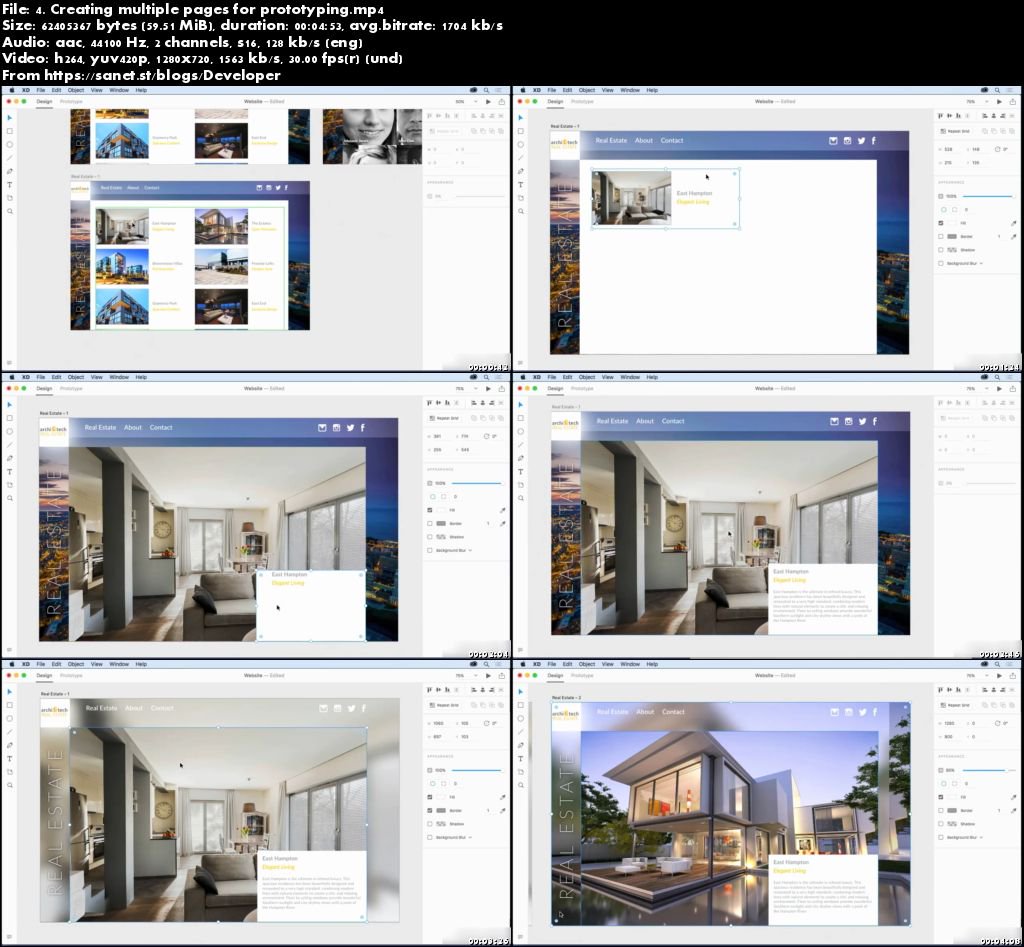This screenshot has width=1024, height=947.
Task: Click the preview play icon in the blank card frame
Action: tap(488, 389)
